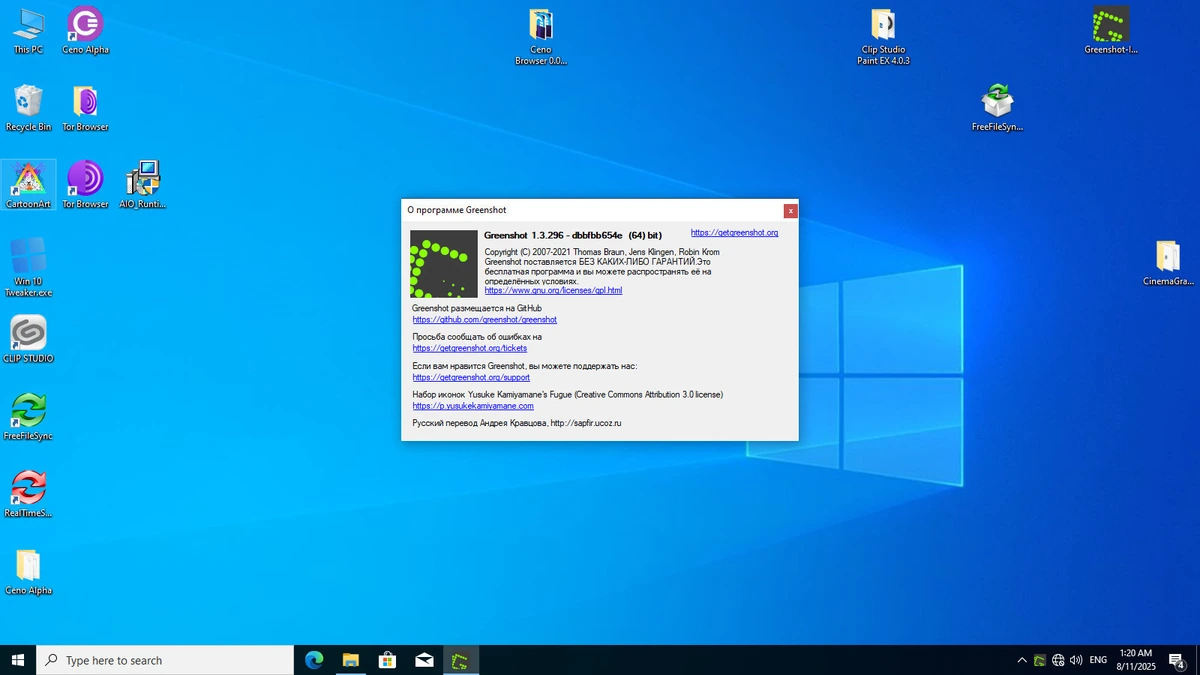Click the Русский перевод Андрея Кравцова line

coord(517,423)
